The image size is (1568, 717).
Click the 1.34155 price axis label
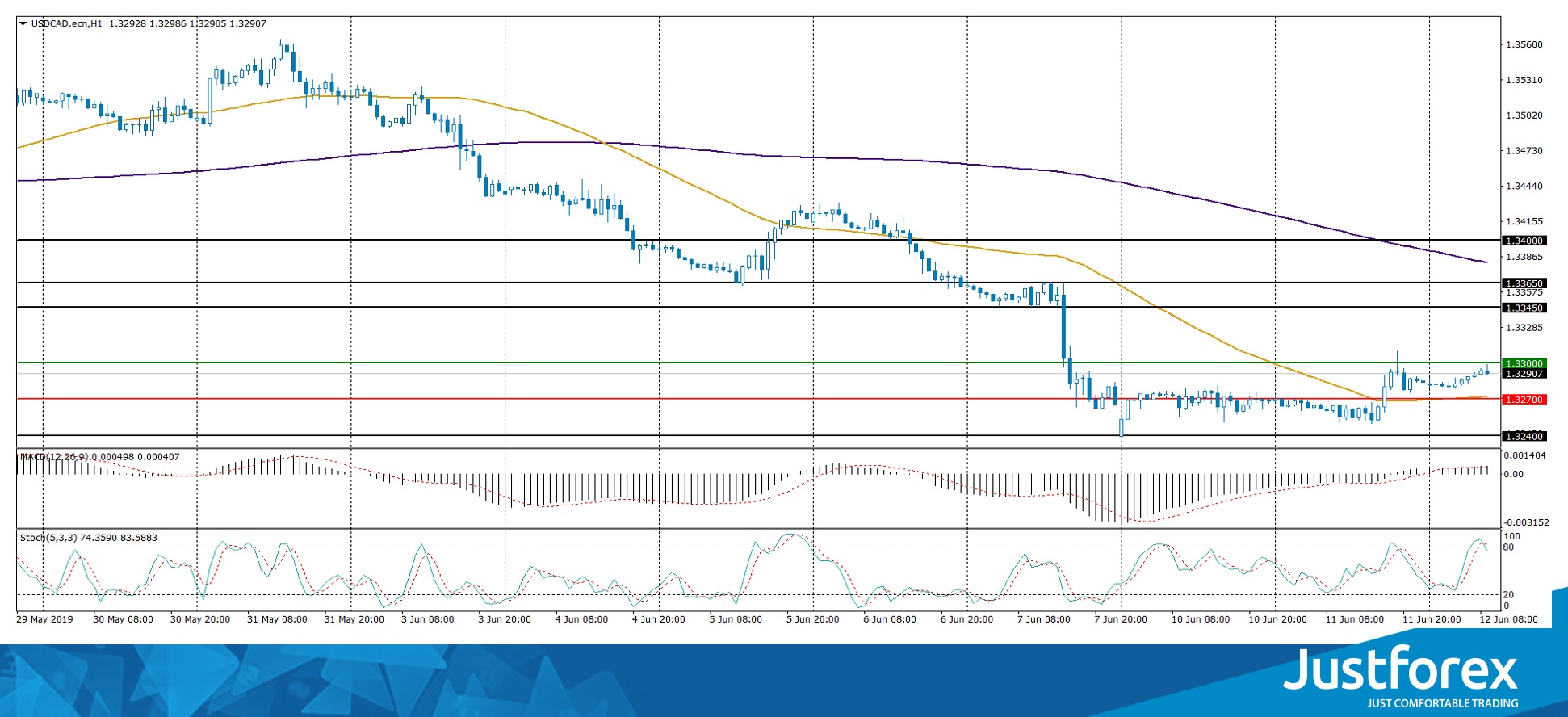1524,221
